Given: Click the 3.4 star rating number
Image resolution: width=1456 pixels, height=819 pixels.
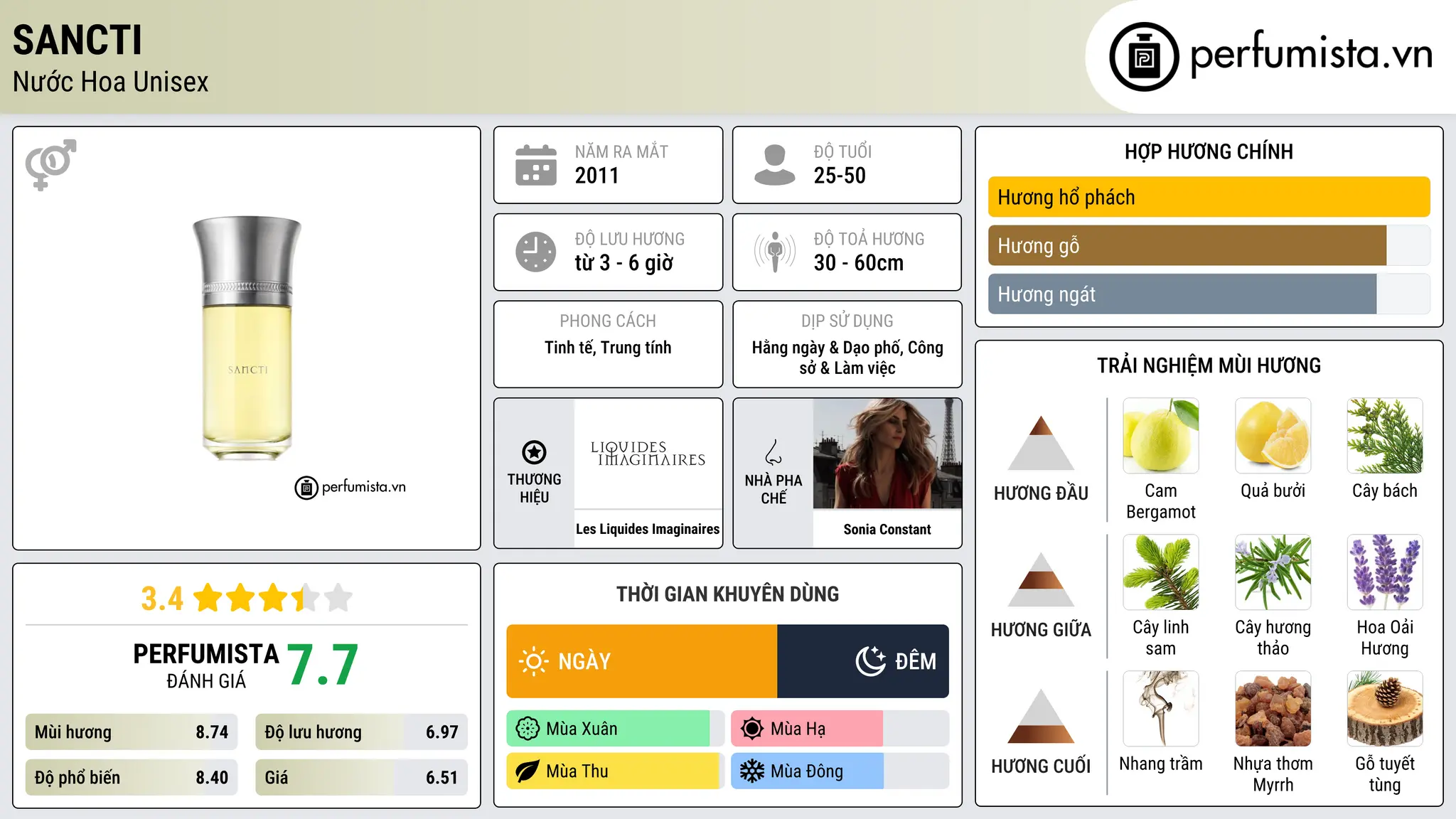Looking at the screenshot, I should click(x=162, y=599).
